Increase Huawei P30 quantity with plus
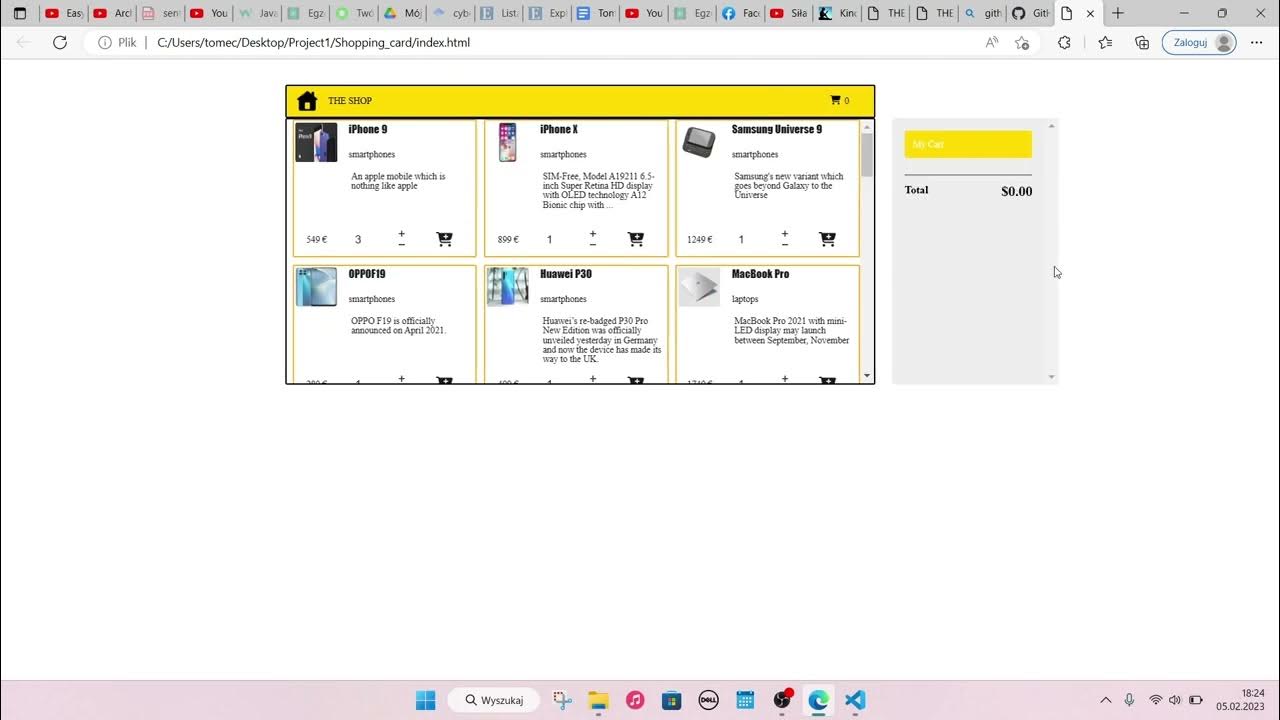1280x720 pixels. coord(593,379)
